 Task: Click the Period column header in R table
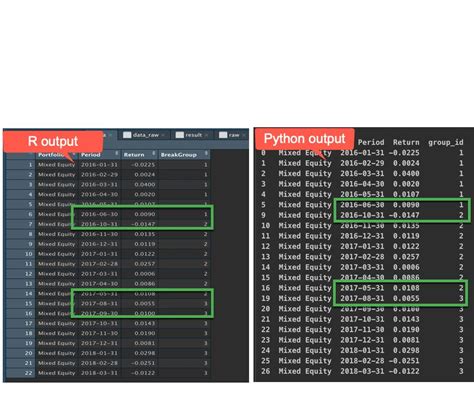coord(91,155)
